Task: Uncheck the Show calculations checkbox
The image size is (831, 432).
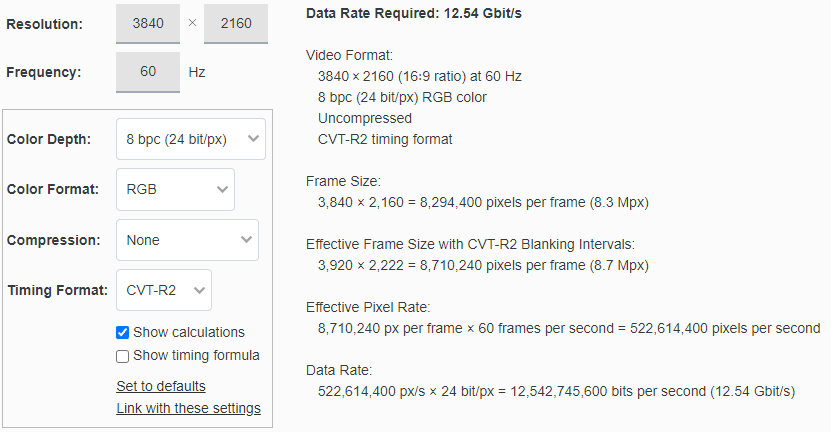Action: 123,332
